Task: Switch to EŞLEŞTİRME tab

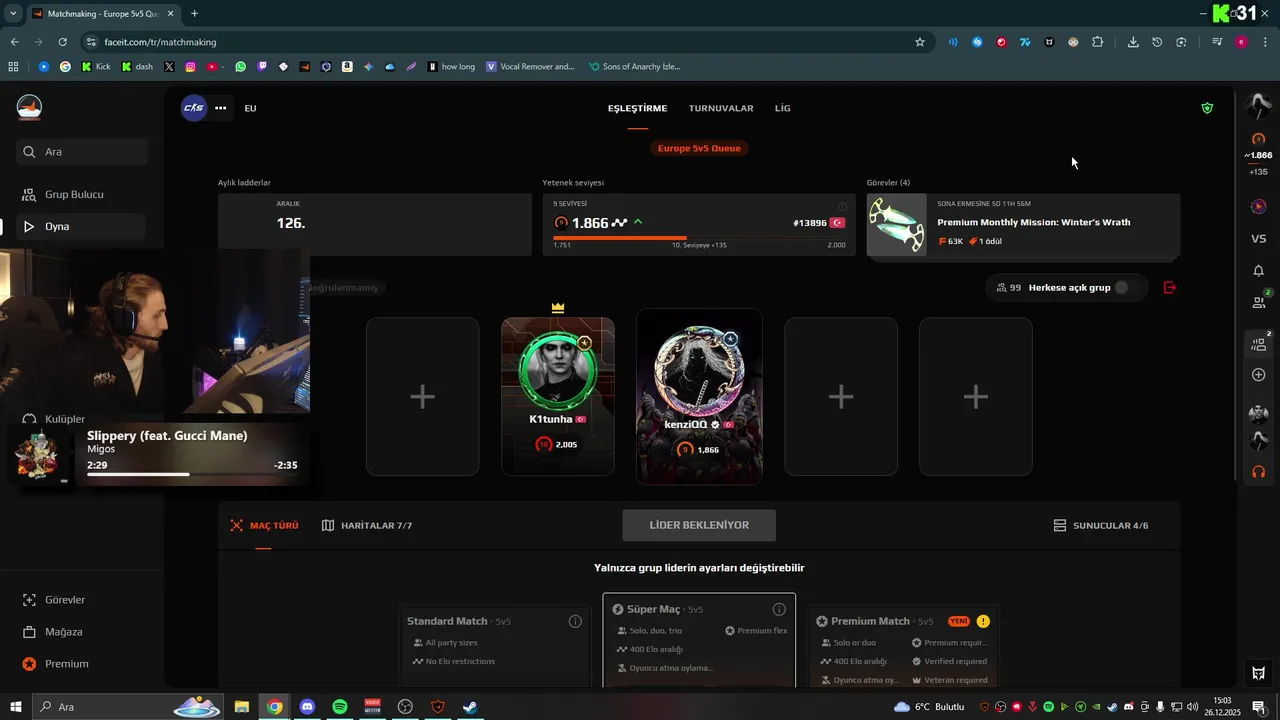Action: coord(637,108)
